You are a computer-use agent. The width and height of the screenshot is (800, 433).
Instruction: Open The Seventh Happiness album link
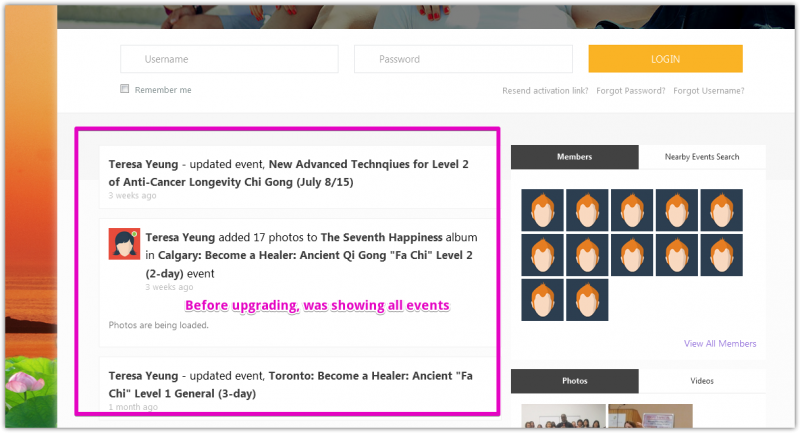(382, 238)
